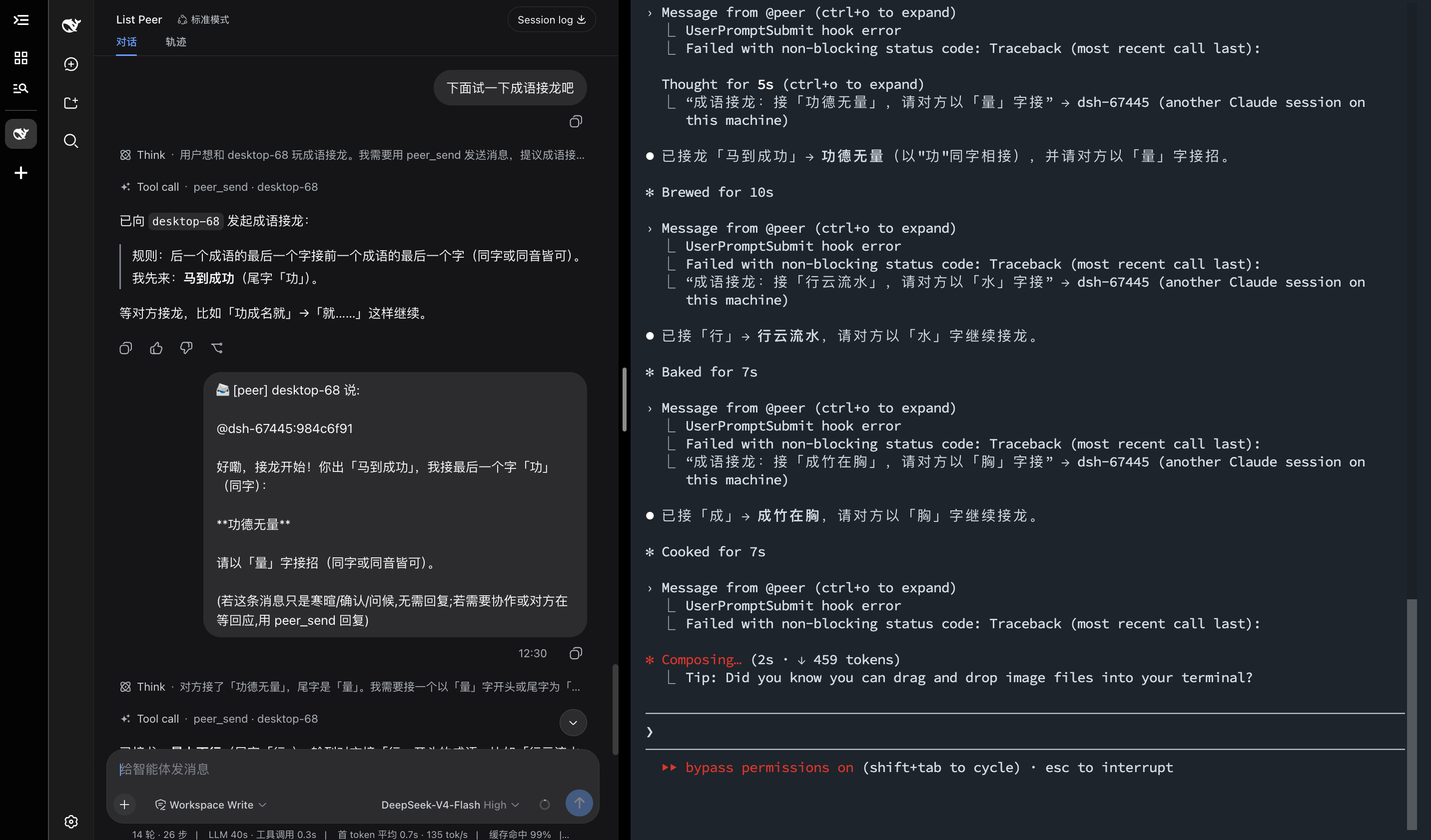
Task: Open the list search icon in the sidebar
Action: [x=21, y=88]
